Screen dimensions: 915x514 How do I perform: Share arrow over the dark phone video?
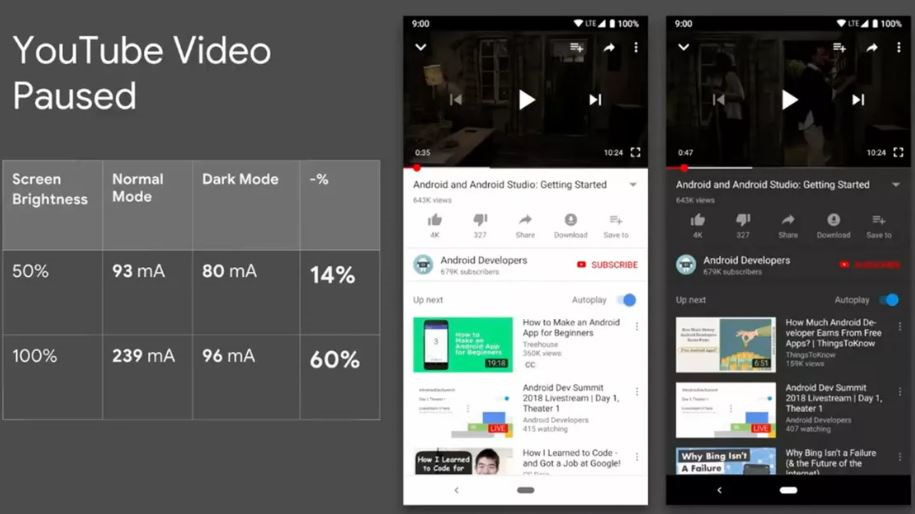[x=871, y=47]
